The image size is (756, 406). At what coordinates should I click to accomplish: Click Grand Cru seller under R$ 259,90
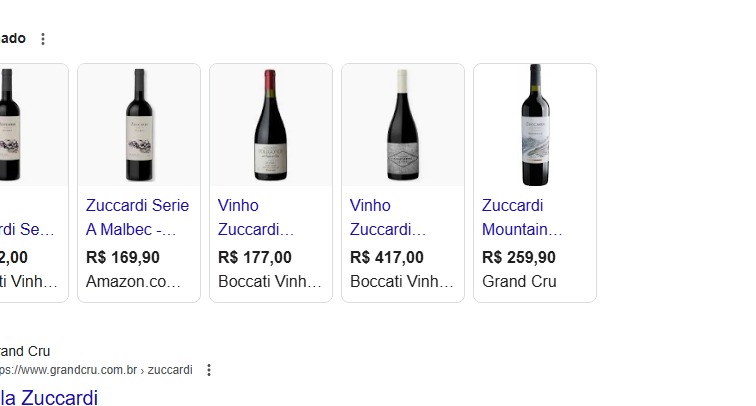tap(519, 281)
